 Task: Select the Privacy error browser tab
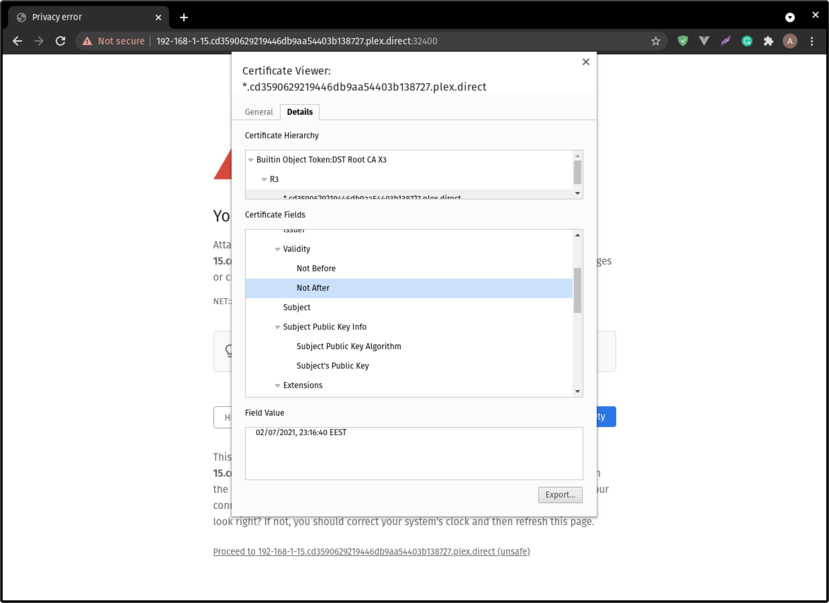pos(90,17)
